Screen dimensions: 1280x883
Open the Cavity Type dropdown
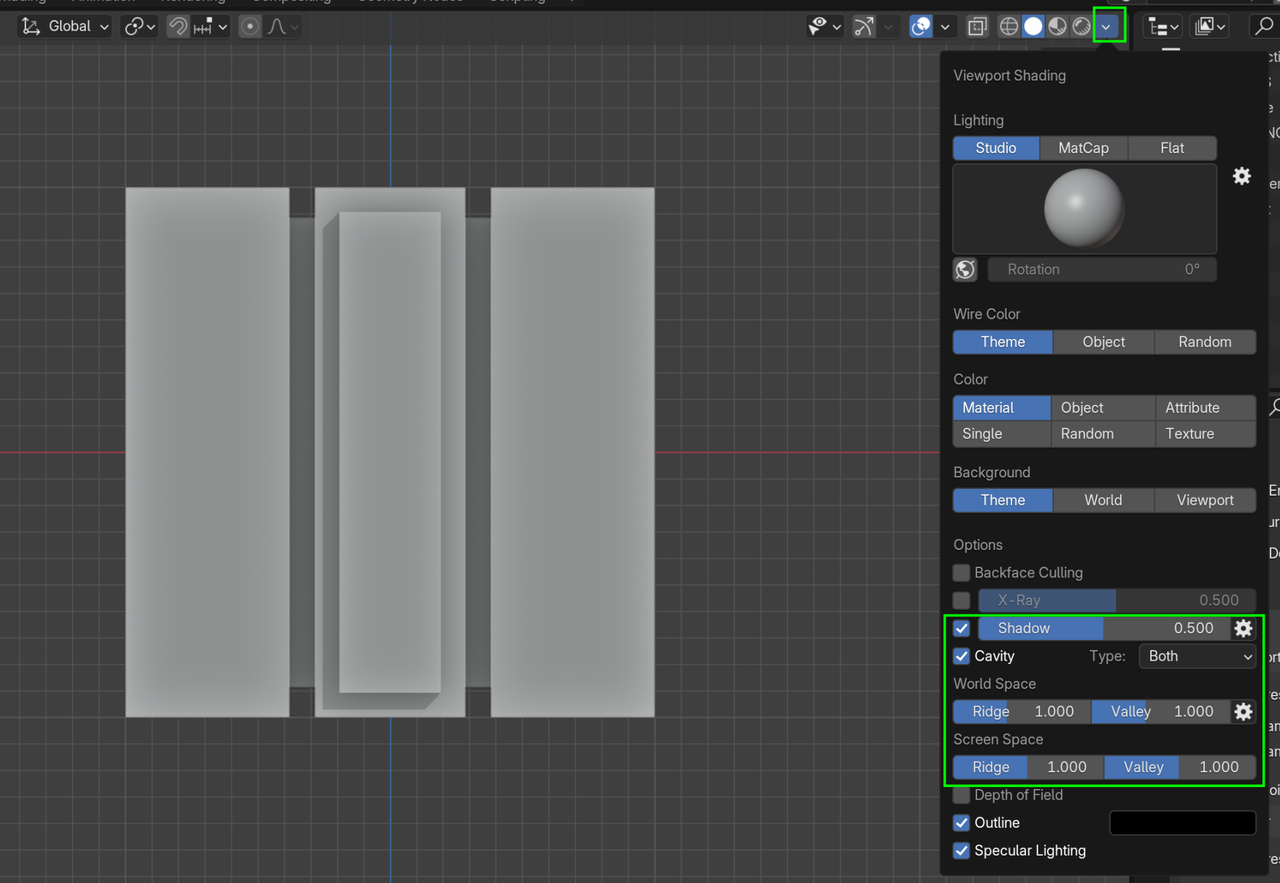click(1197, 656)
